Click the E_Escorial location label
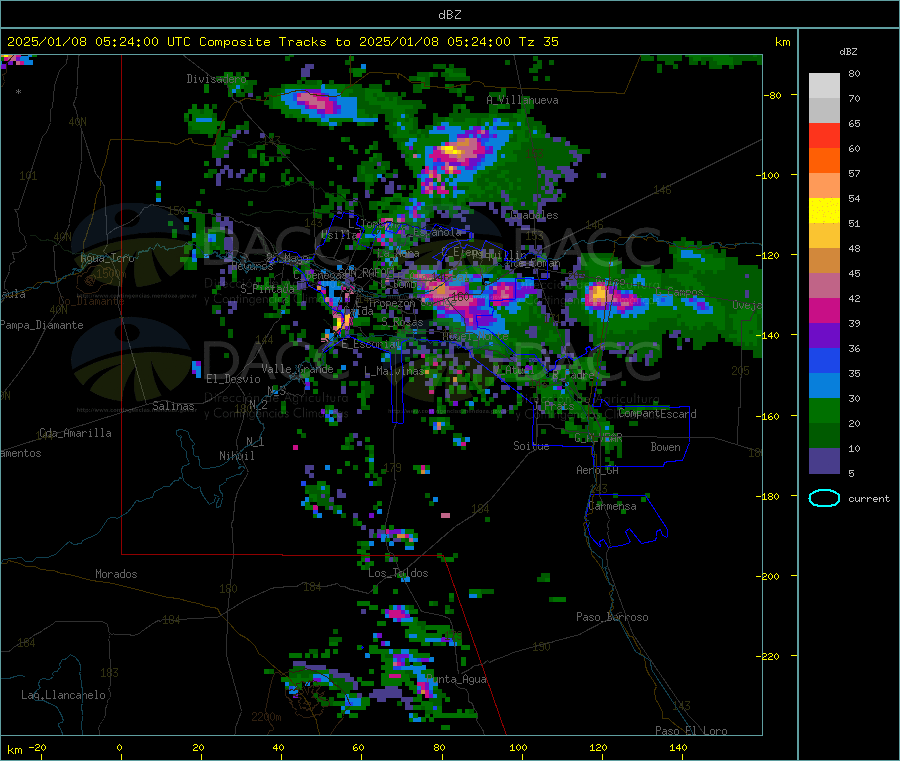The width and height of the screenshot is (900, 761). (370, 344)
